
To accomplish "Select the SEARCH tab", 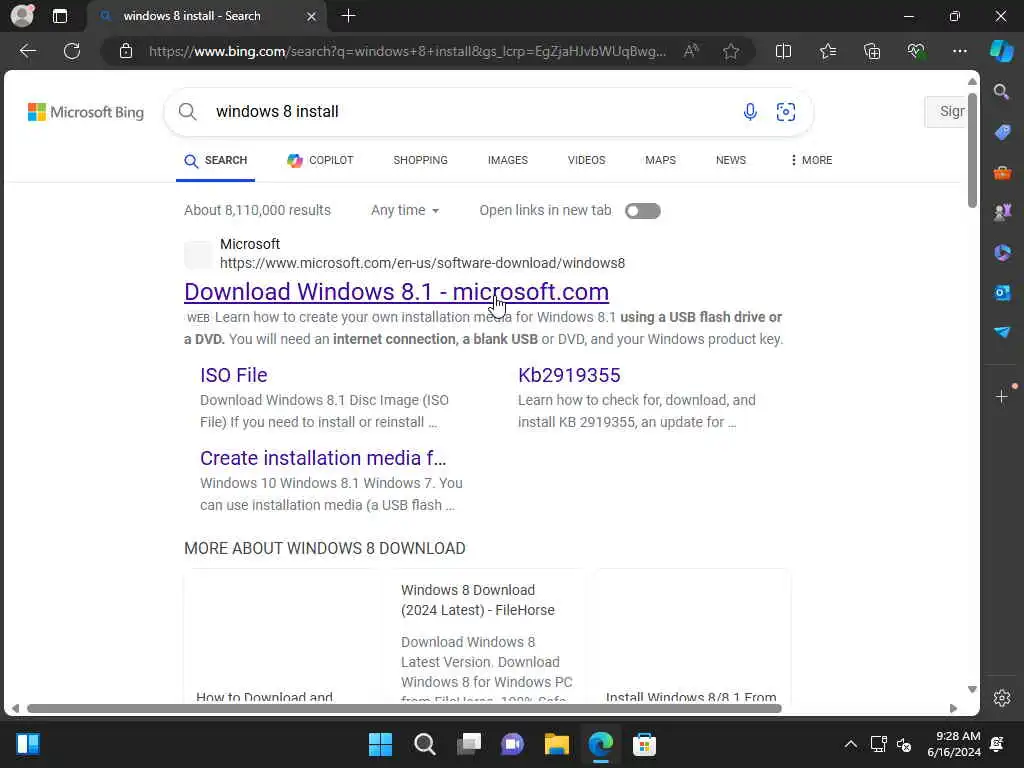I will (x=216, y=160).
